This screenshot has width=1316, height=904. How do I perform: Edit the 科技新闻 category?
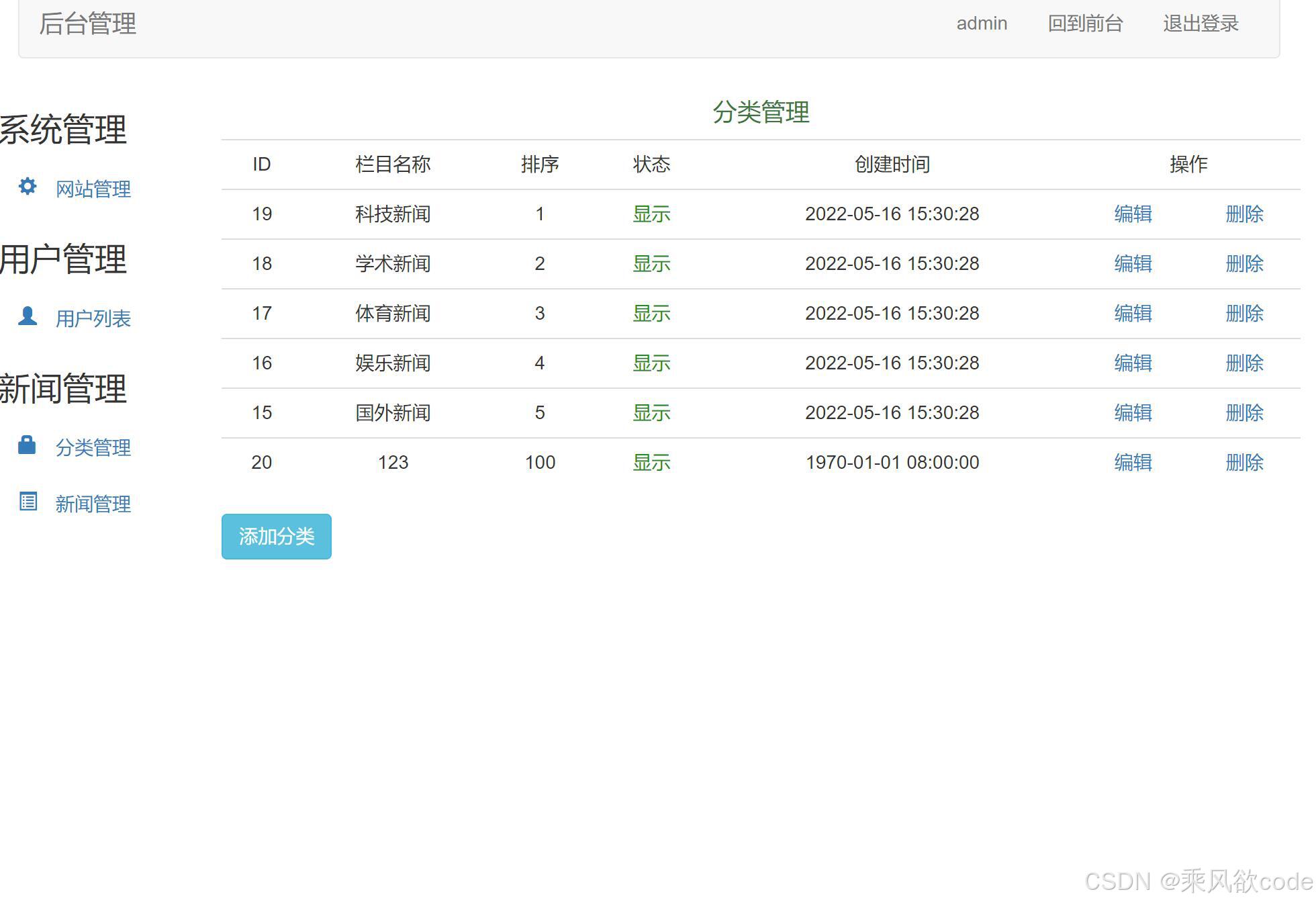1133,214
